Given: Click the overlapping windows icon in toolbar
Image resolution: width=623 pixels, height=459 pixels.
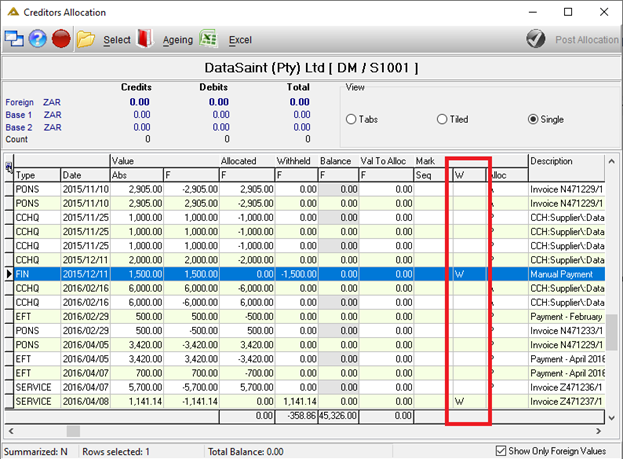Looking at the screenshot, I should [14, 39].
